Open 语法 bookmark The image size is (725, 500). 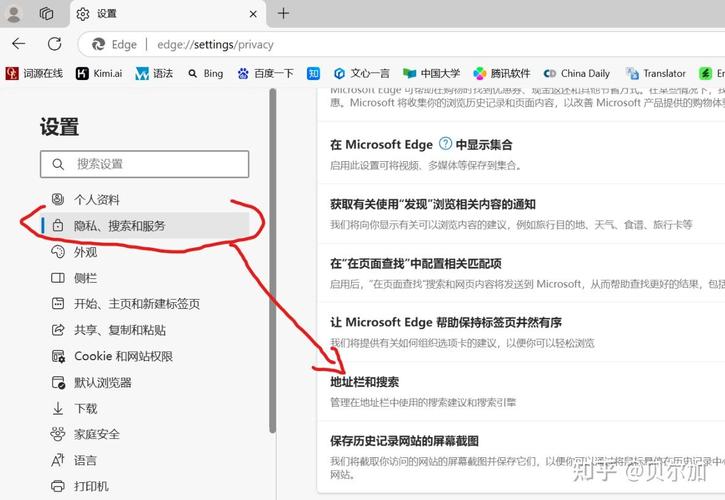click(x=154, y=73)
